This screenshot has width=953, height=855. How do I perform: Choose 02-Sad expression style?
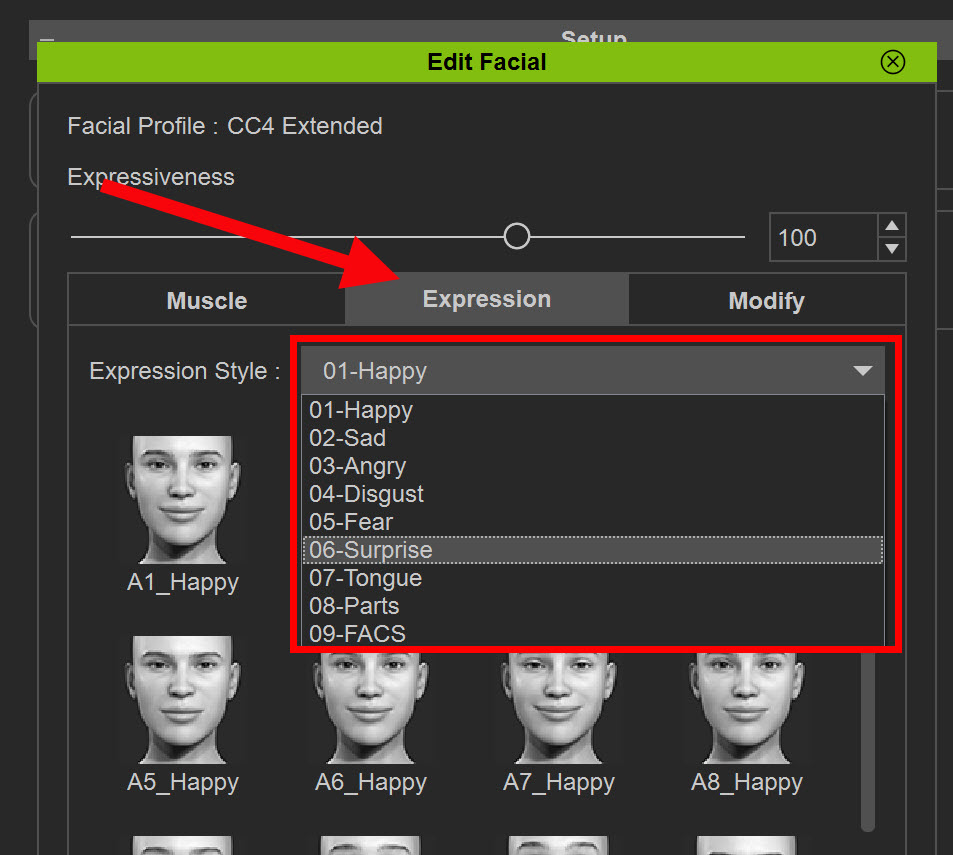pyautogui.click(x=593, y=438)
